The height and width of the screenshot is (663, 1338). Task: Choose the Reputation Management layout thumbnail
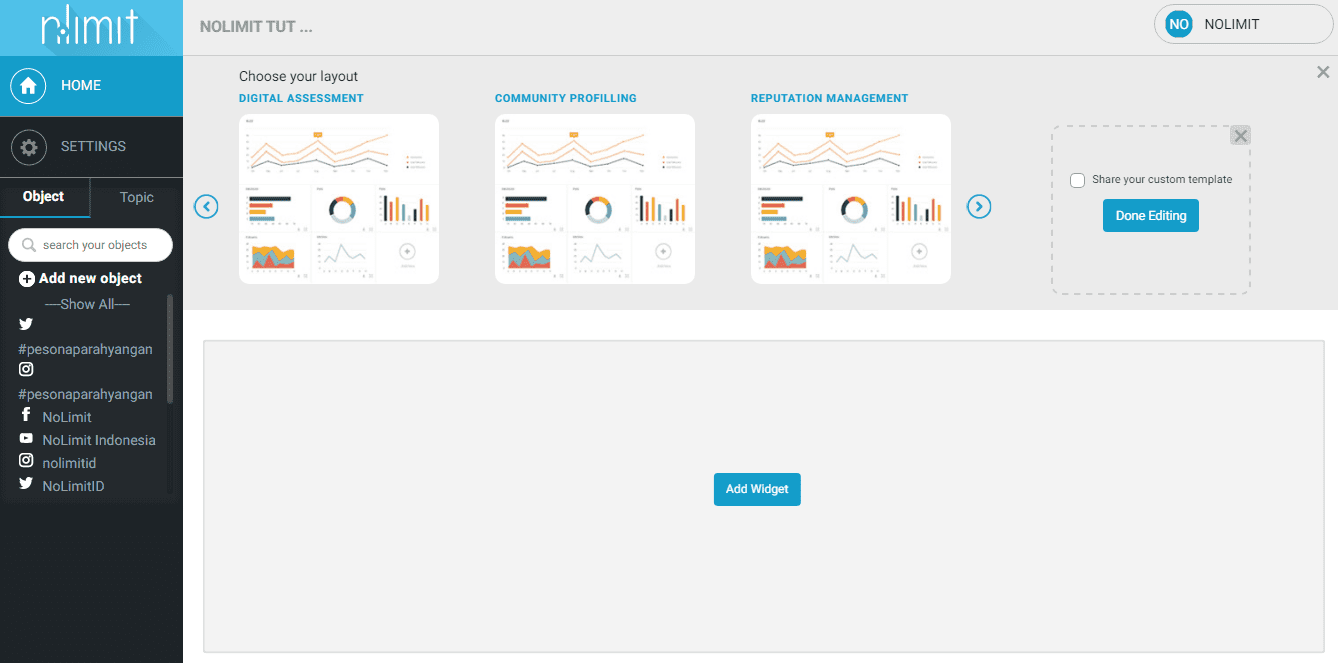pos(851,199)
